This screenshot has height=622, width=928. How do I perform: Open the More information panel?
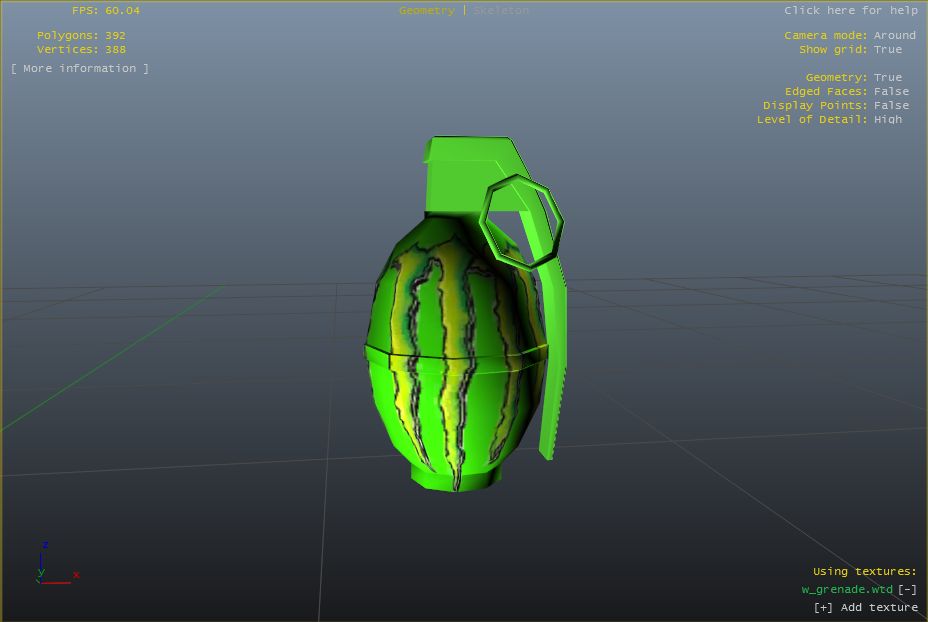pyautogui.click(x=80, y=69)
